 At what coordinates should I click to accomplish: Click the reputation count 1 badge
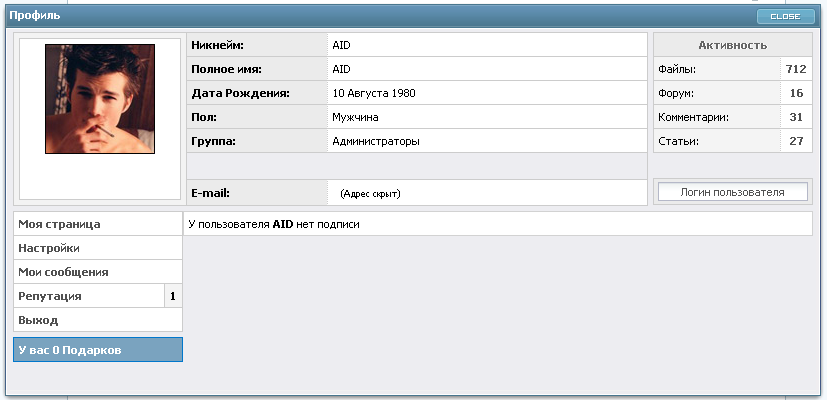(173, 296)
